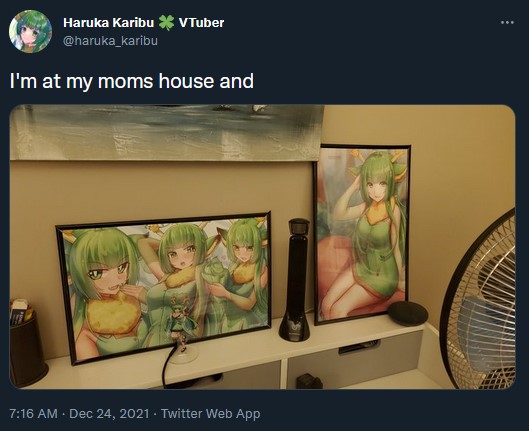Open the tweet's three-dot more menu
This screenshot has height=431, width=529.
507,23
